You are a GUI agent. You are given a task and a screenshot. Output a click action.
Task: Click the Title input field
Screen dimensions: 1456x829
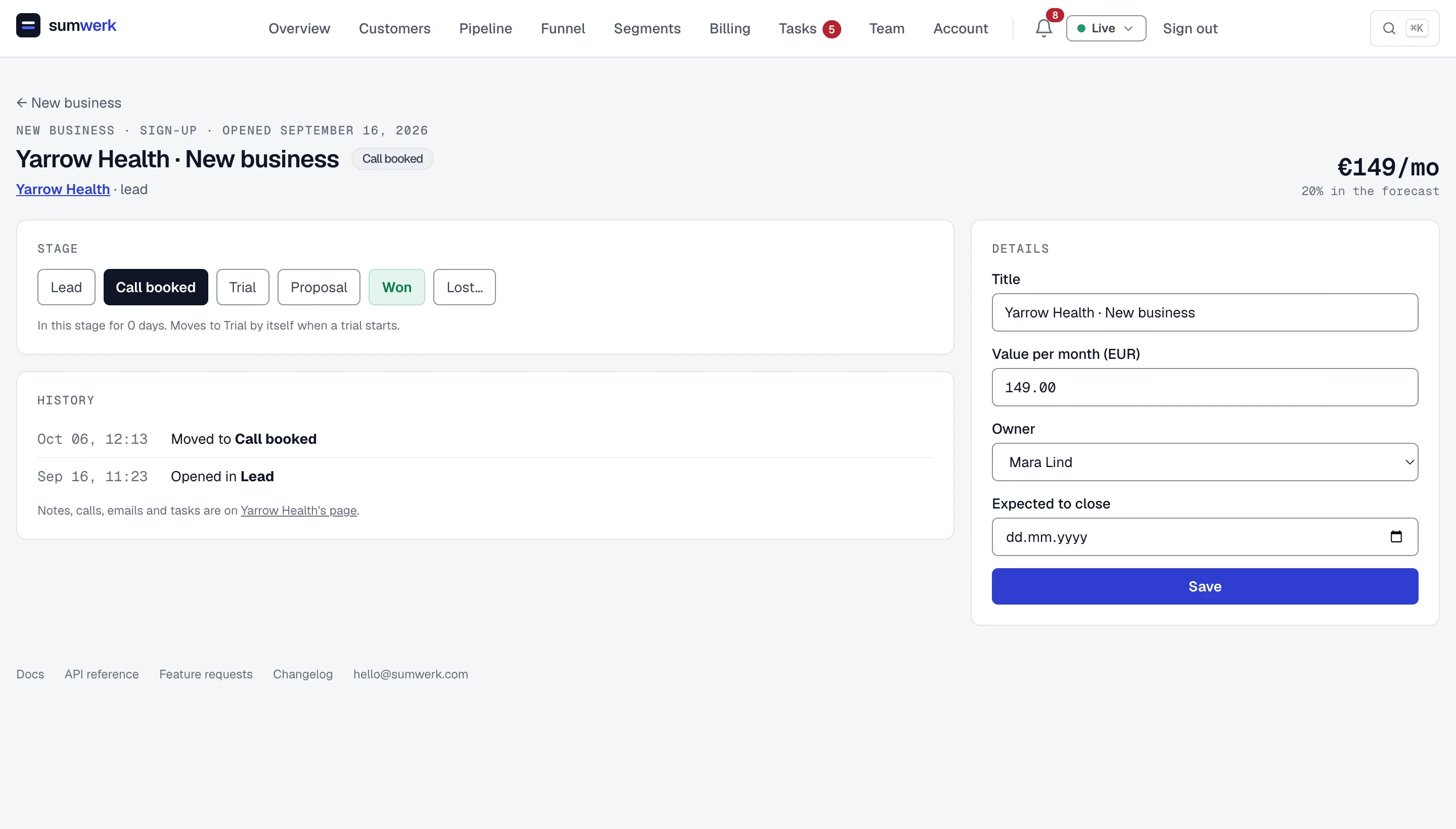tap(1205, 312)
